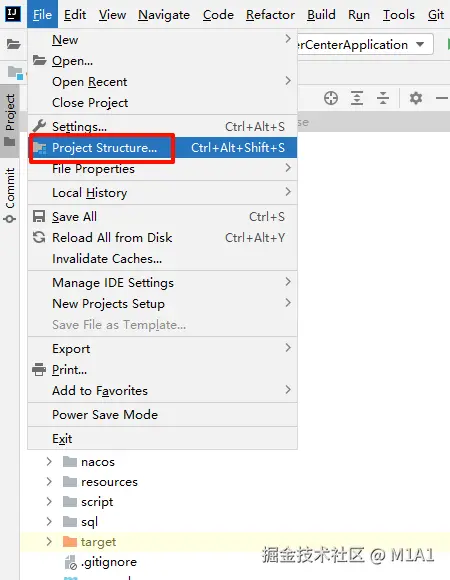Open the View menu
Image resolution: width=450 pixels, height=580 pixels.
click(112, 15)
